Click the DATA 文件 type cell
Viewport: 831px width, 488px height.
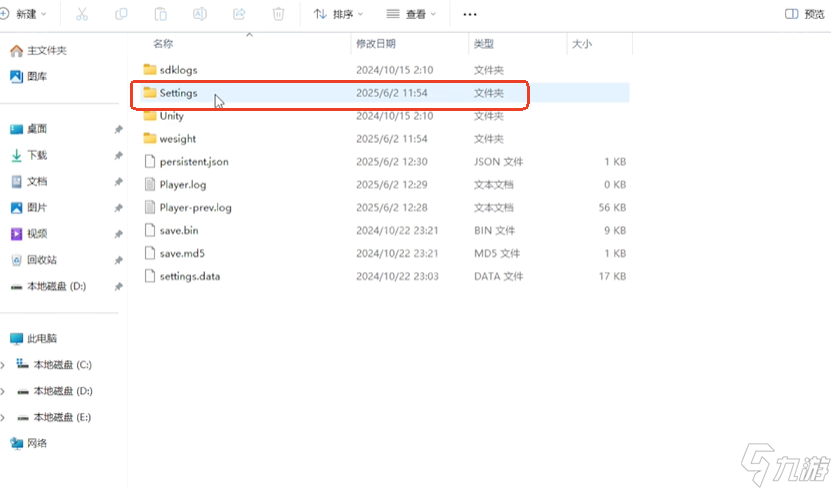[x=498, y=276]
